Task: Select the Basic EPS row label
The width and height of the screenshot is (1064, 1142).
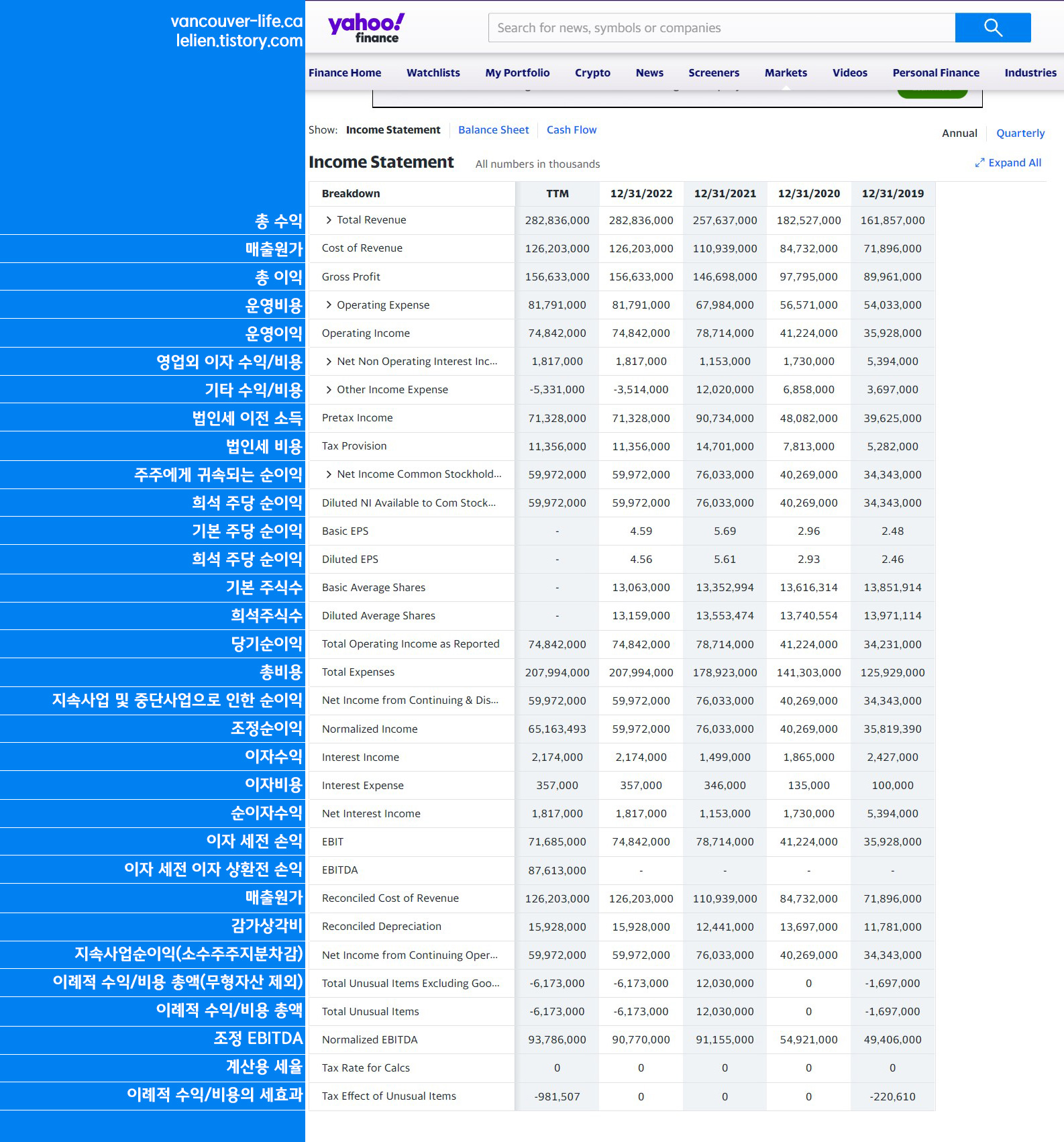Action: point(345,531)
